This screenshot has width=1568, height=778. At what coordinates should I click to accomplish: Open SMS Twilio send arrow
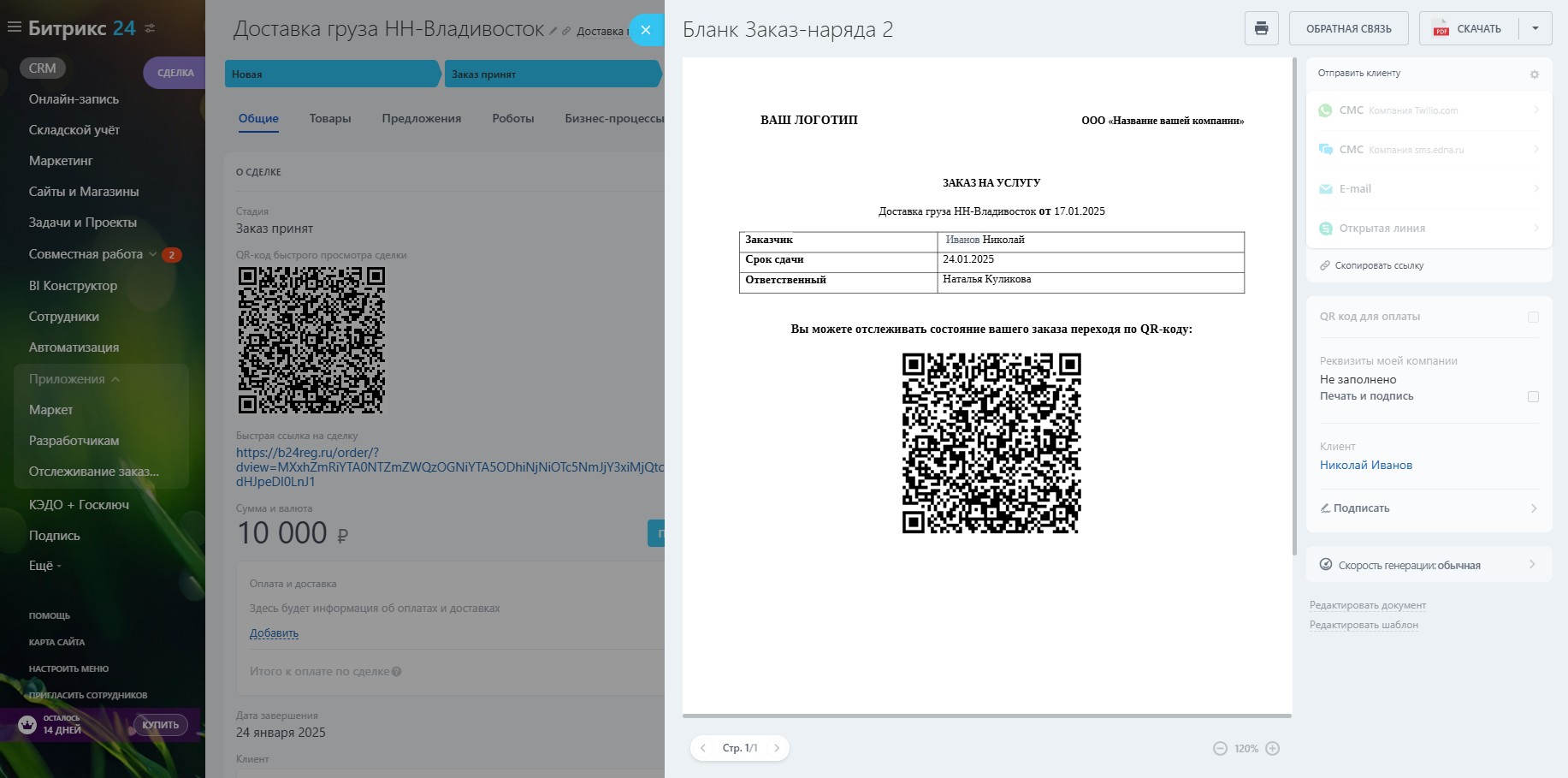1536,110
